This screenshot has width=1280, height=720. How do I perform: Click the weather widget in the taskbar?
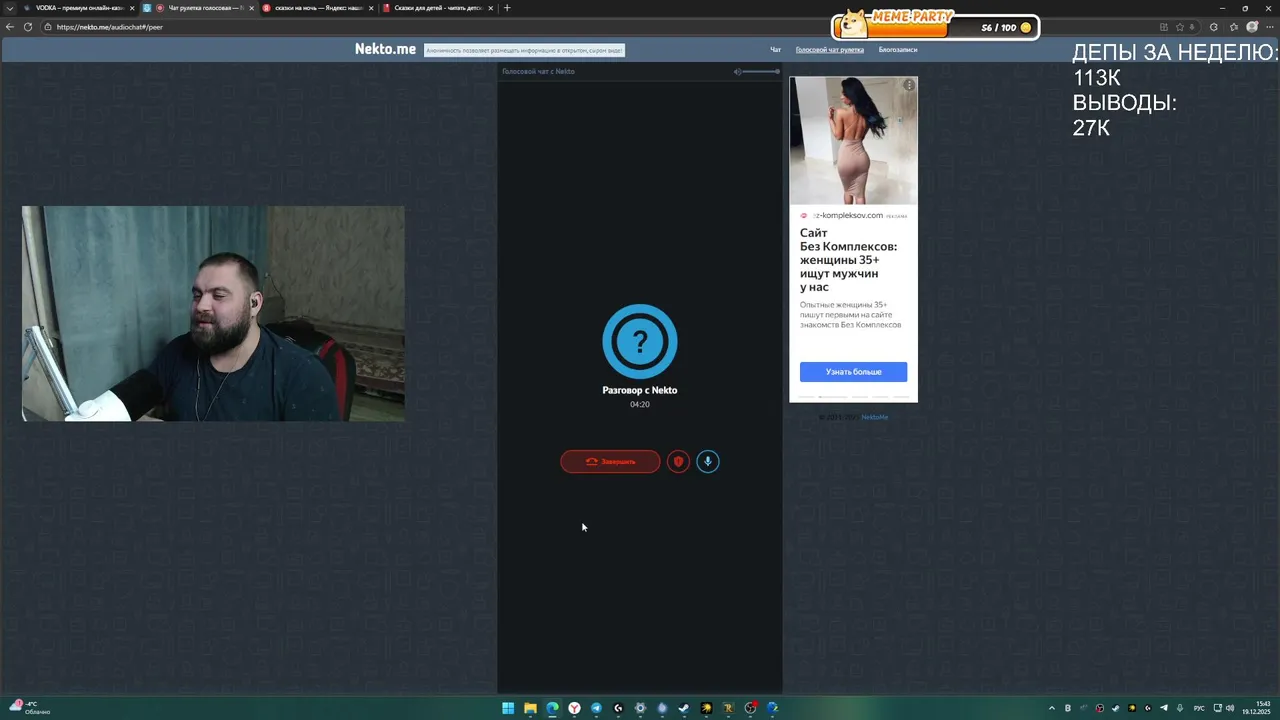30,708
